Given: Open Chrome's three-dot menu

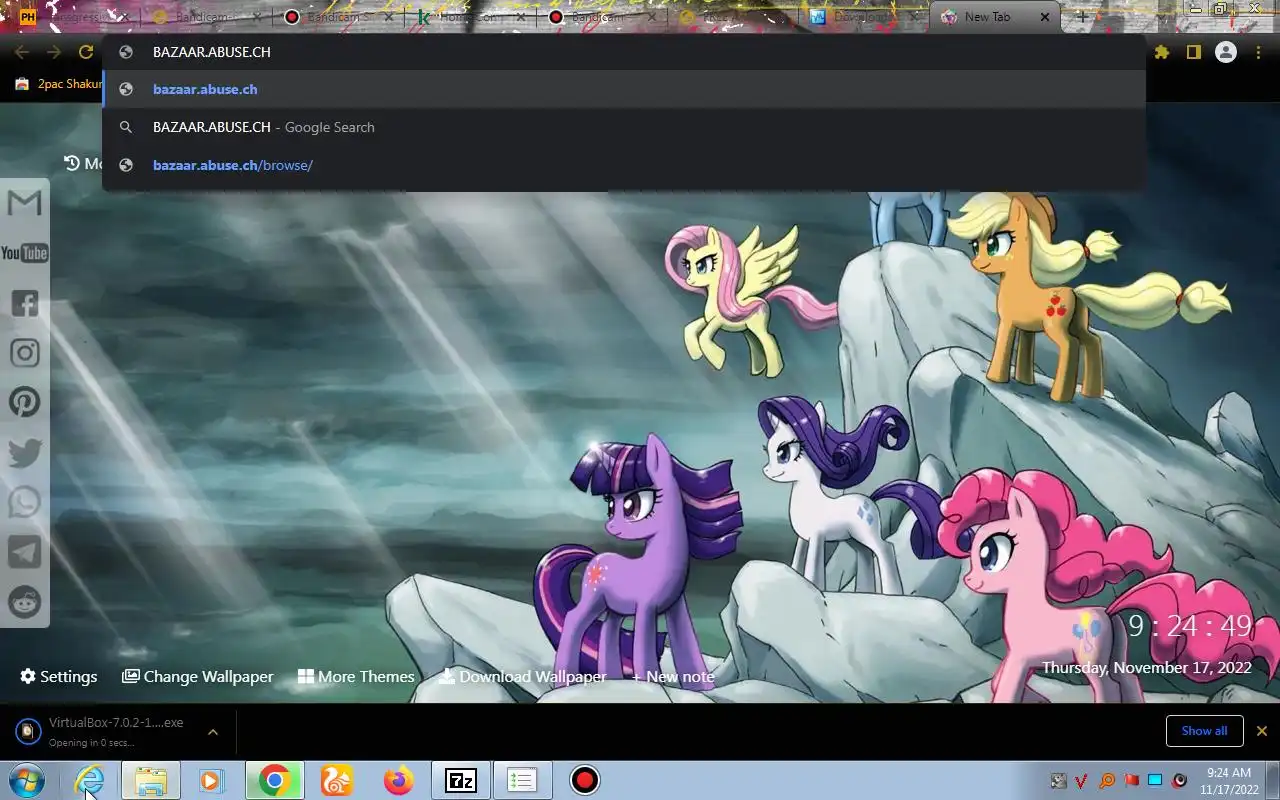Looking at the screenshot, I should [1258, 52].
